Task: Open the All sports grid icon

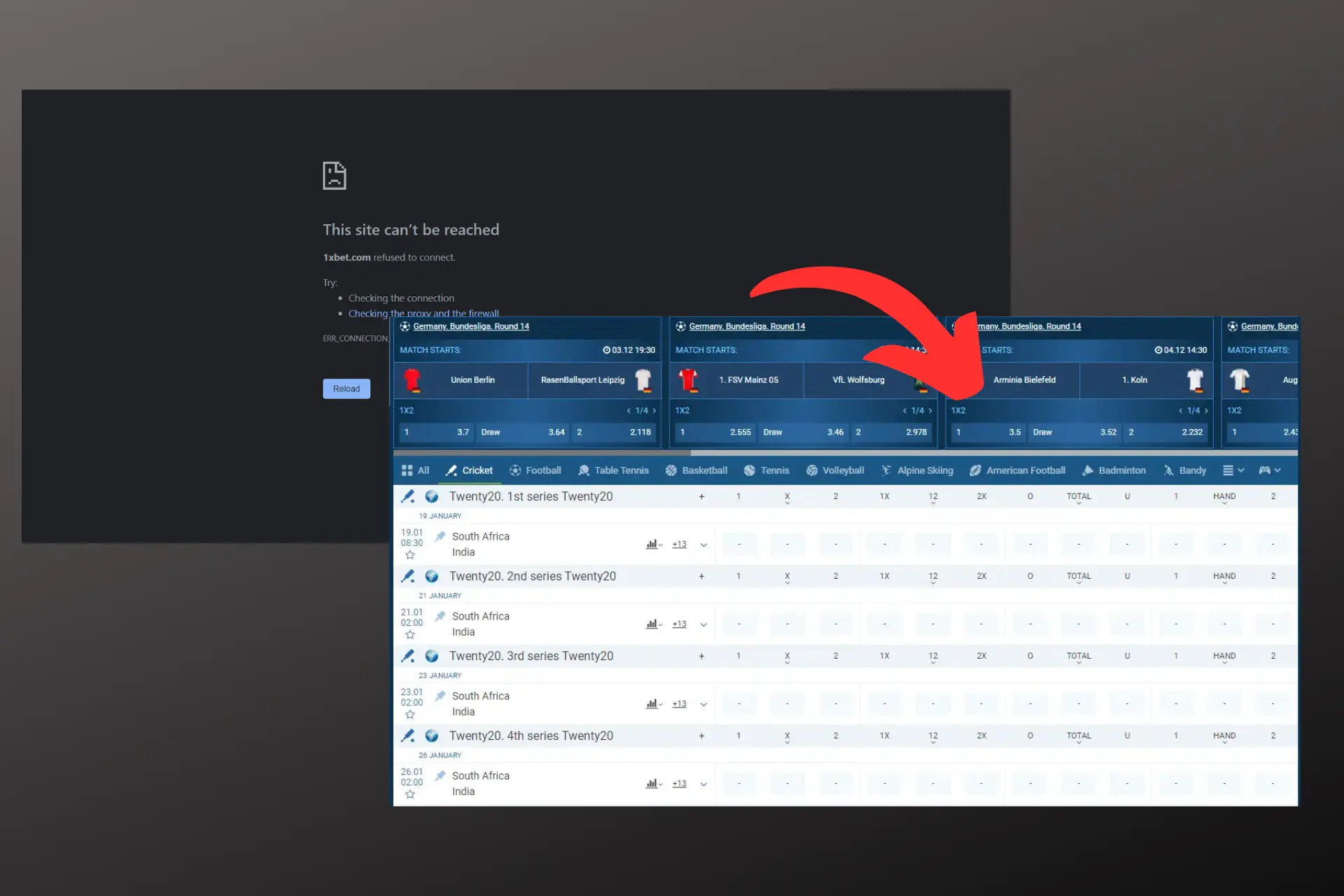Action: 407,470
